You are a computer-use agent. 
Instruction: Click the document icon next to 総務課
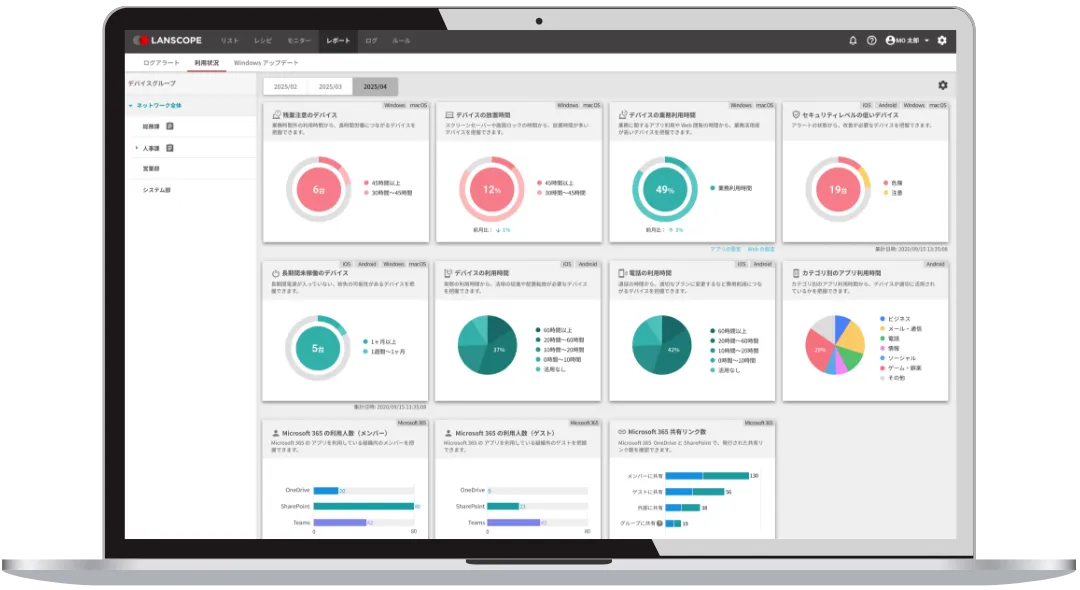pyautogui.click(x=170, y=126)
